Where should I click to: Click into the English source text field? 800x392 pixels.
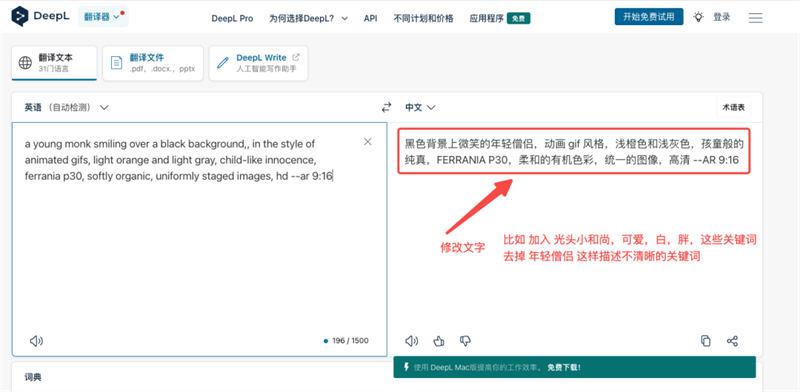tap(199, 239)
